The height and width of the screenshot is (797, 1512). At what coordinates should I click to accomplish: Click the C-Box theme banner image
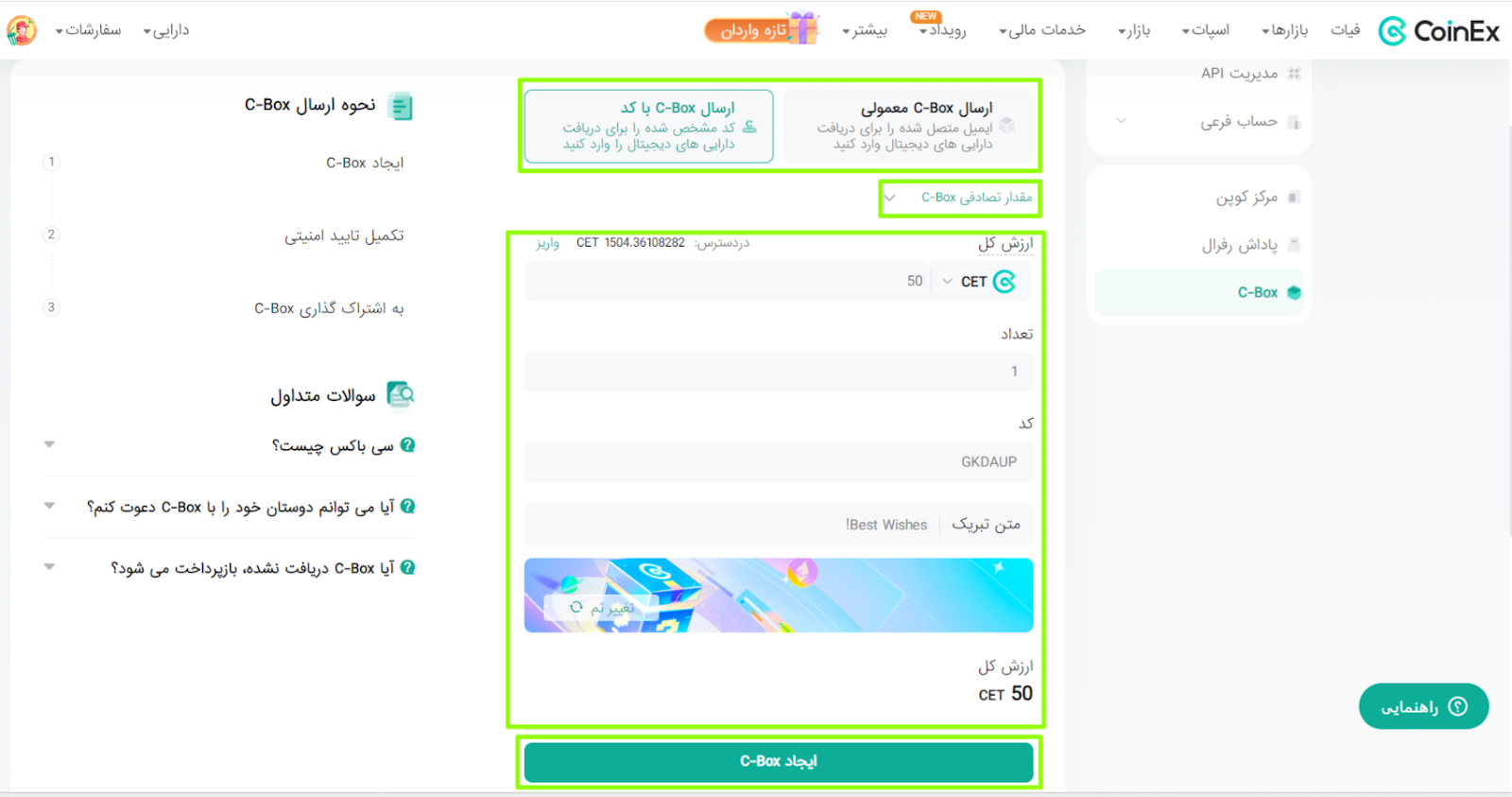pyautogui.click(x=779, y=595)
